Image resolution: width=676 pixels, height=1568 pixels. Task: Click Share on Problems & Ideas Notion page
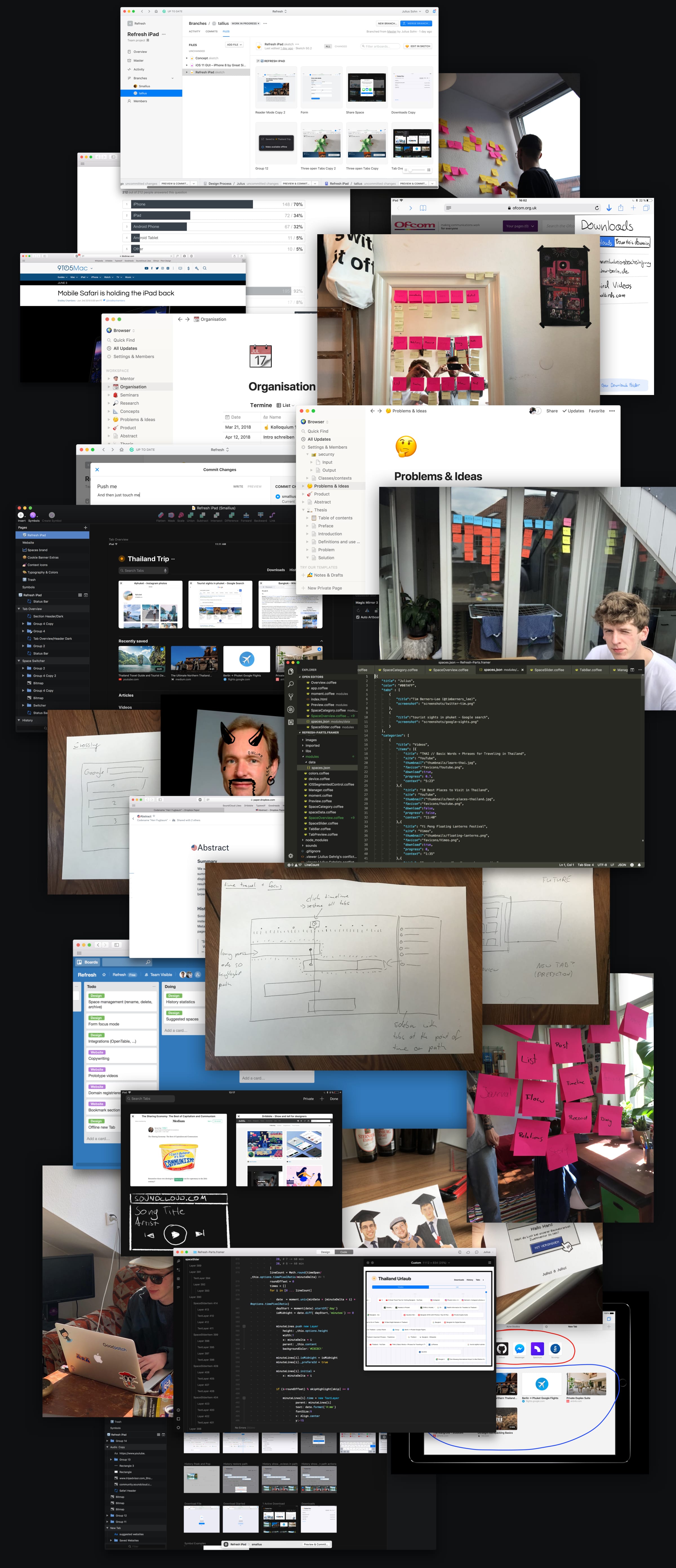coord(552,411)
